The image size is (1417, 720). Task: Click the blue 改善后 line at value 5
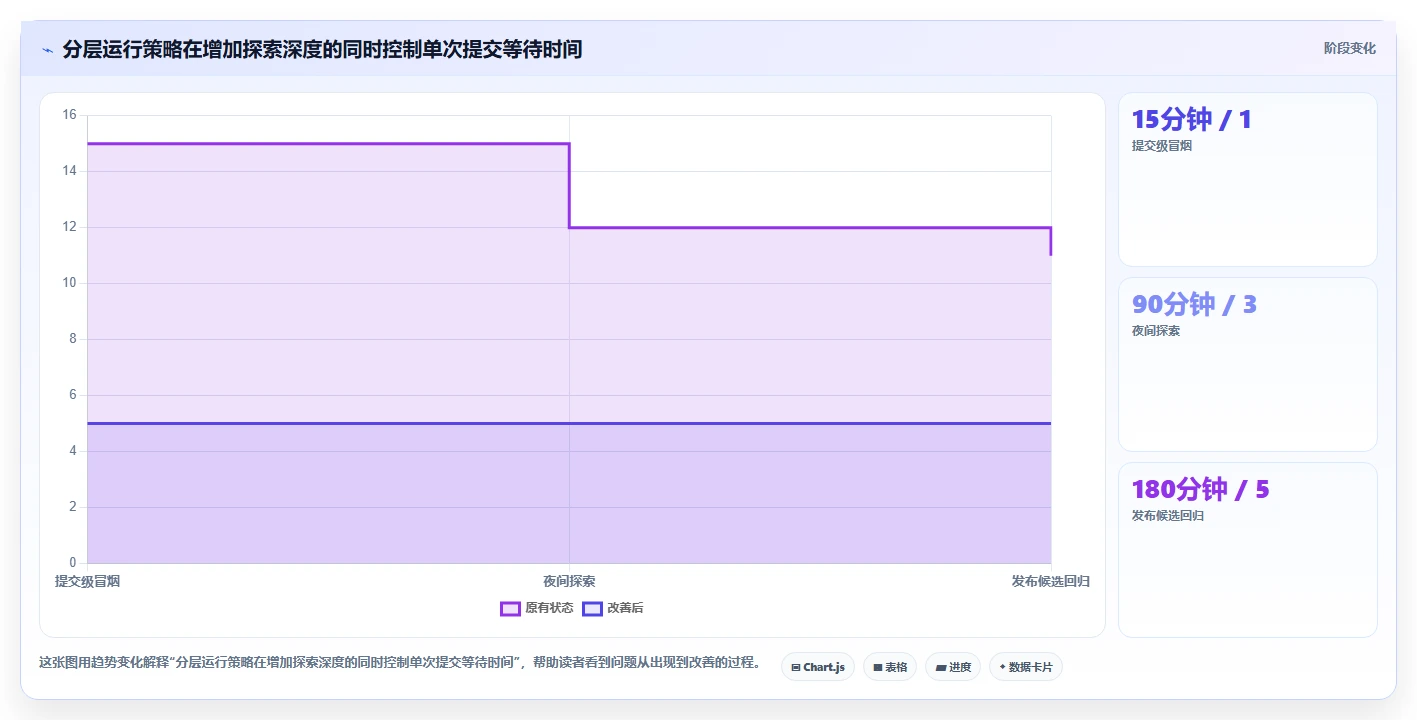click(x=569, y=423)
